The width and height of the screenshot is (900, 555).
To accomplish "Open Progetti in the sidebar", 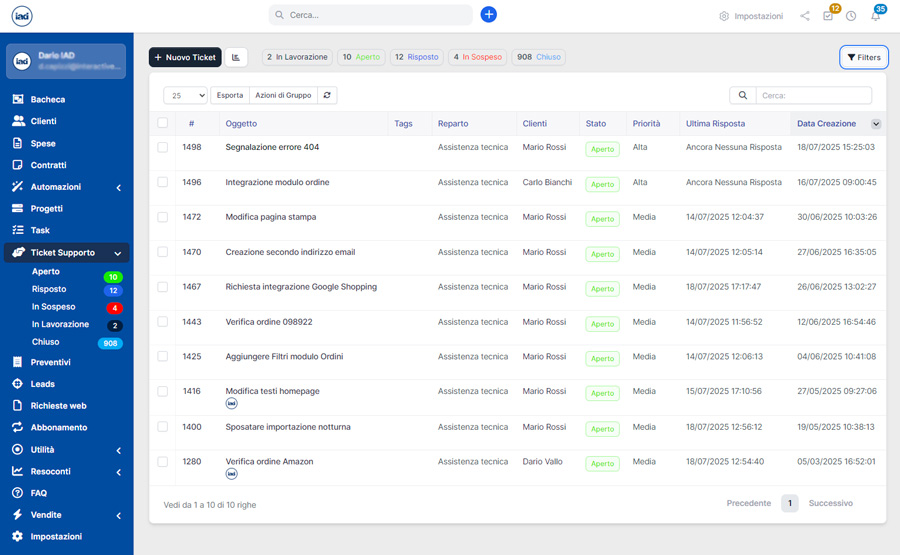I will [46, 208].
